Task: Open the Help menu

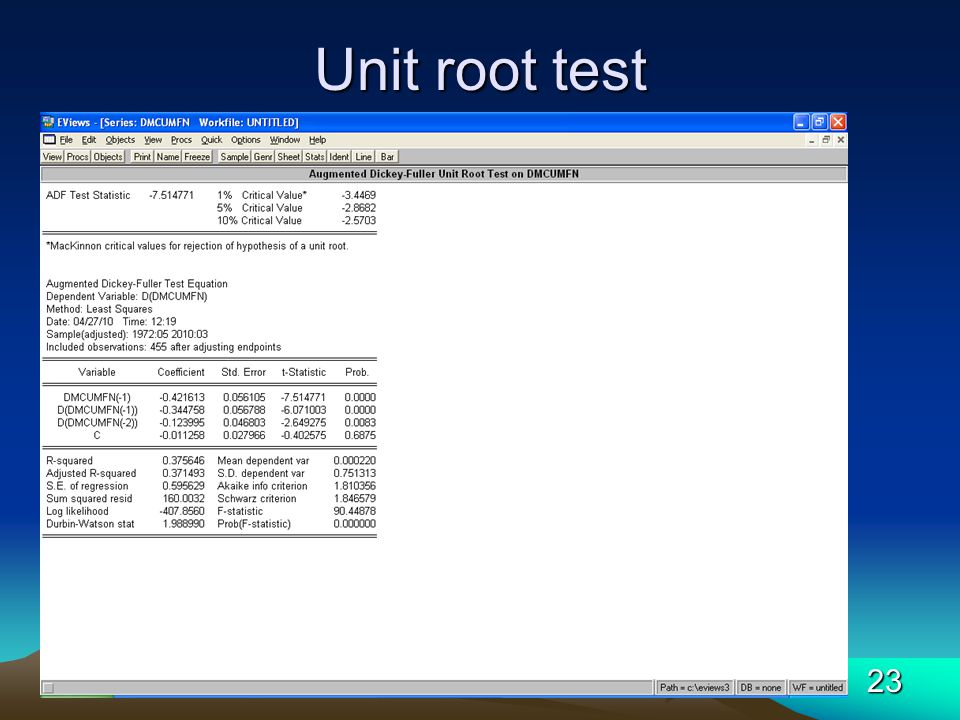Action: pyautogui.click(x=317, y=140)
